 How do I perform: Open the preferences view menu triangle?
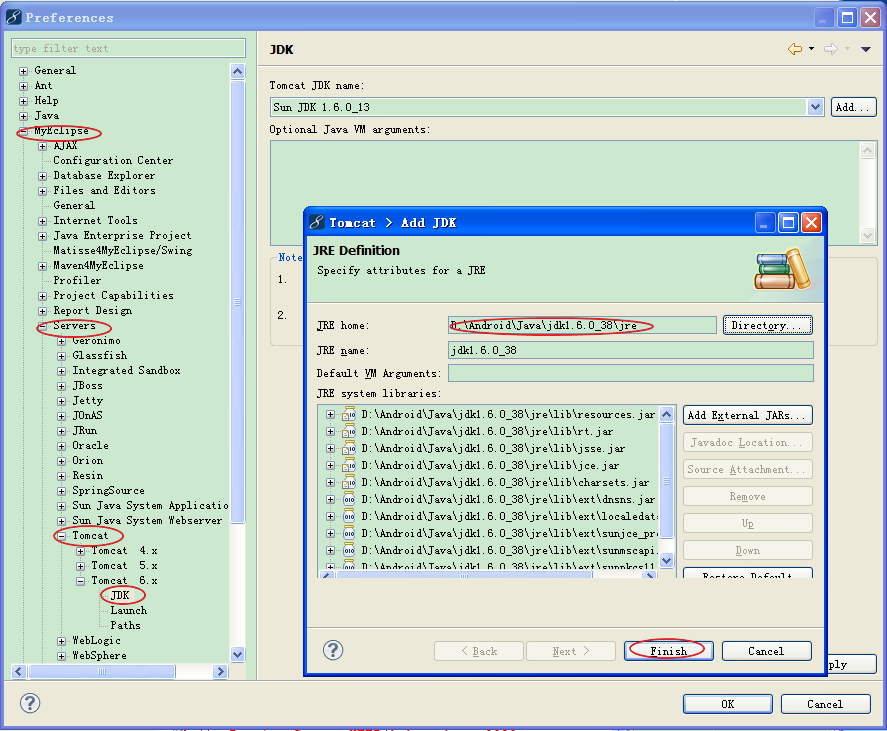[866, 49]
